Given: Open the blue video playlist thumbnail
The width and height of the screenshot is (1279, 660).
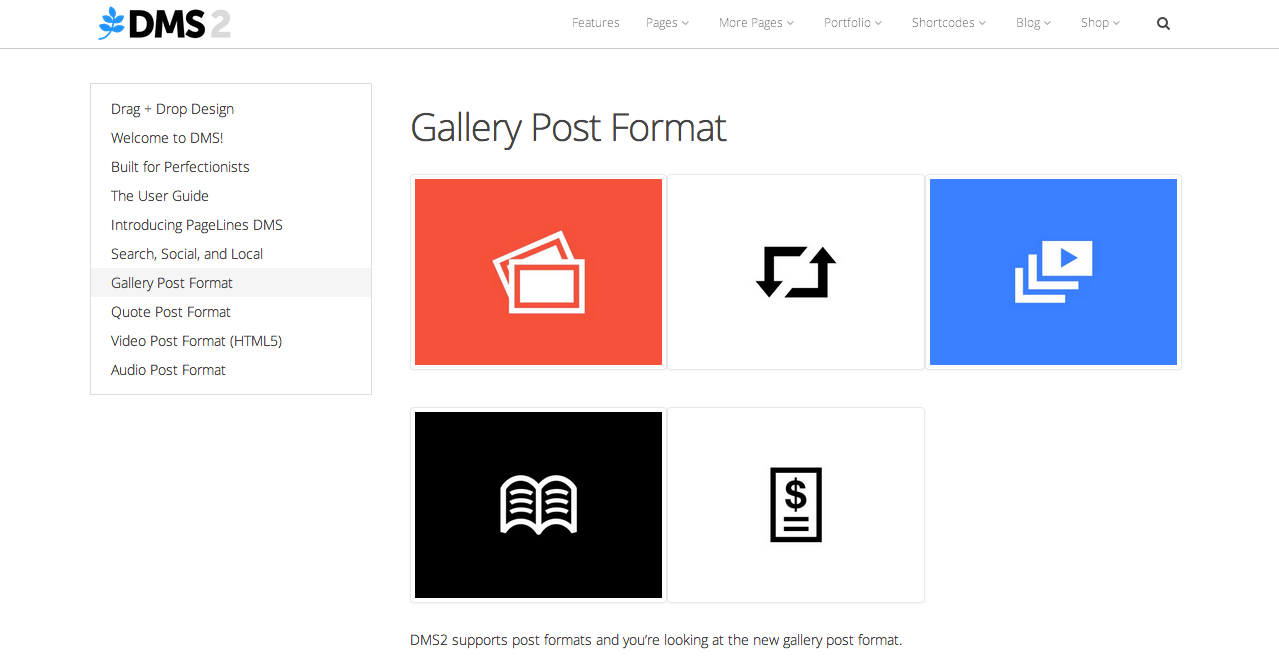Looking at the screenshot, I should [1053, 272].
